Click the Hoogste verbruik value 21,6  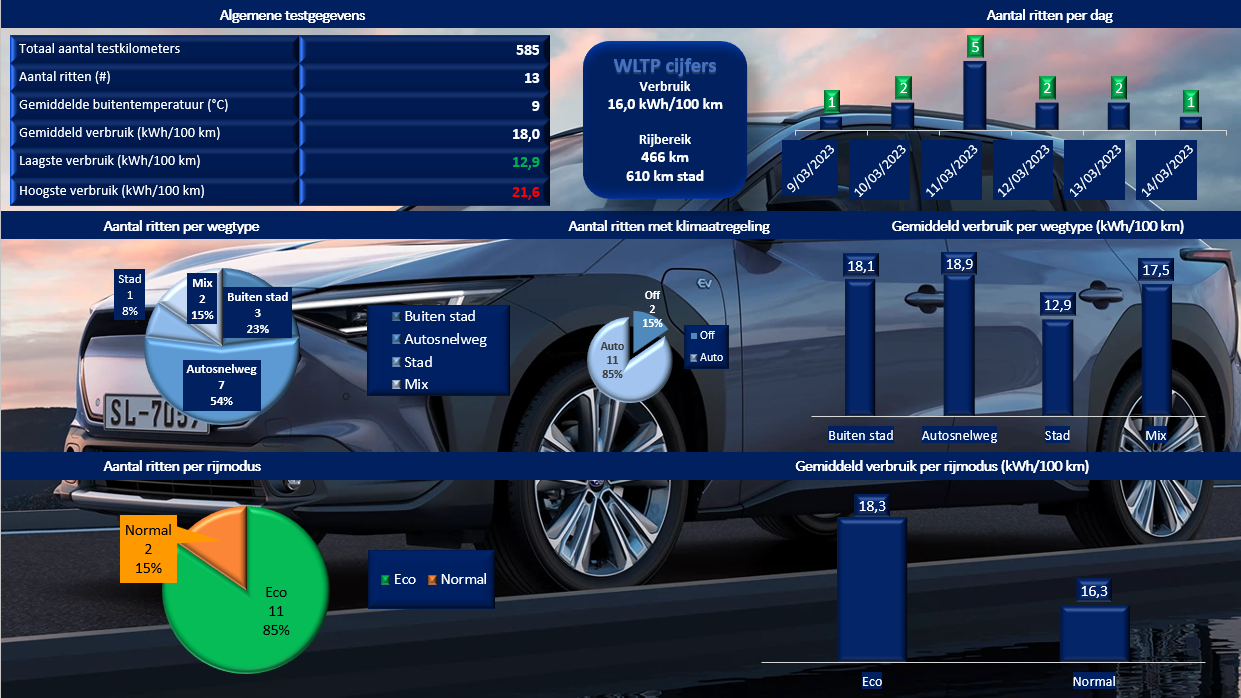(526, 192)
